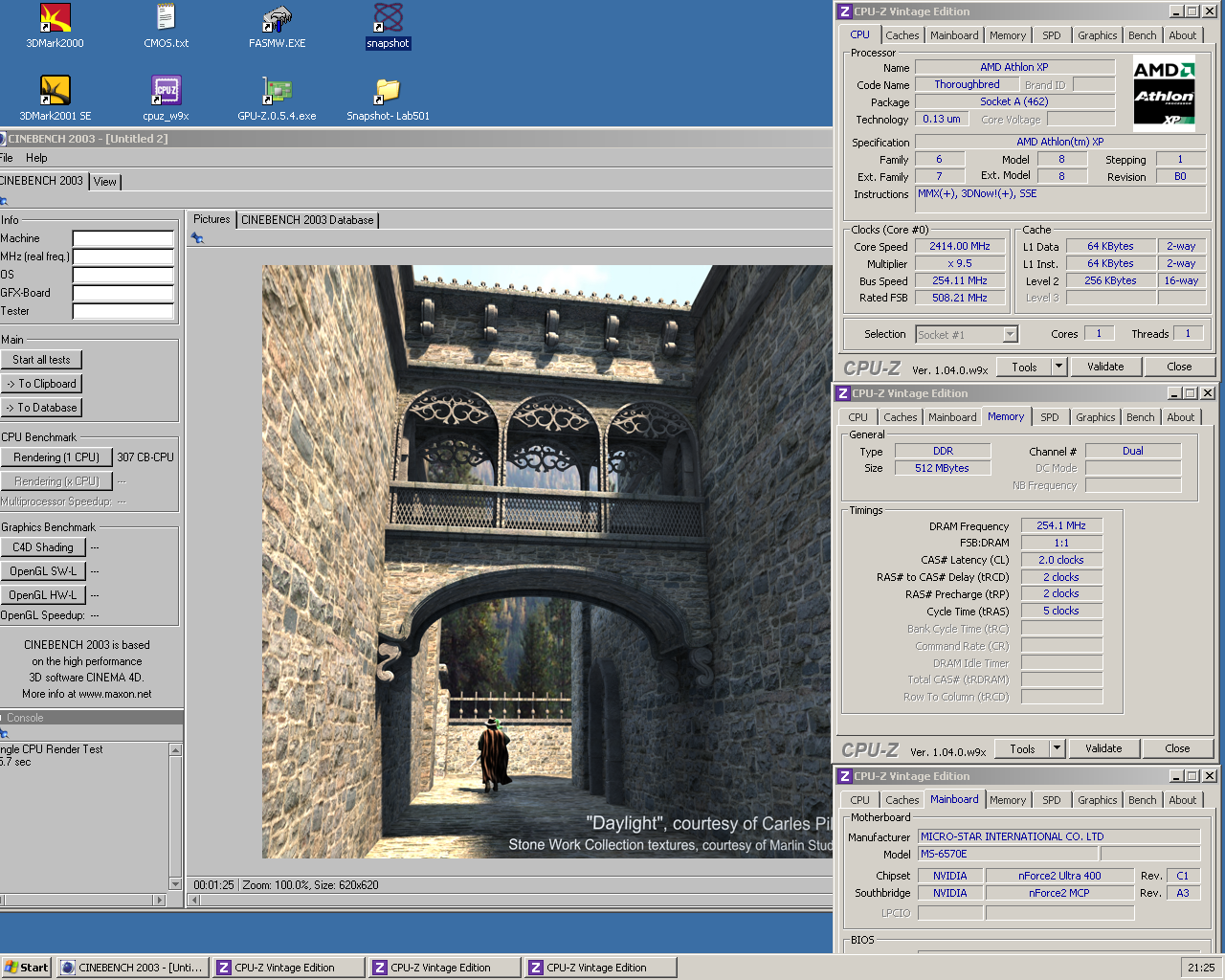Click Close button in middle CPU-Z window
1225x980 pixels.
1177,748
